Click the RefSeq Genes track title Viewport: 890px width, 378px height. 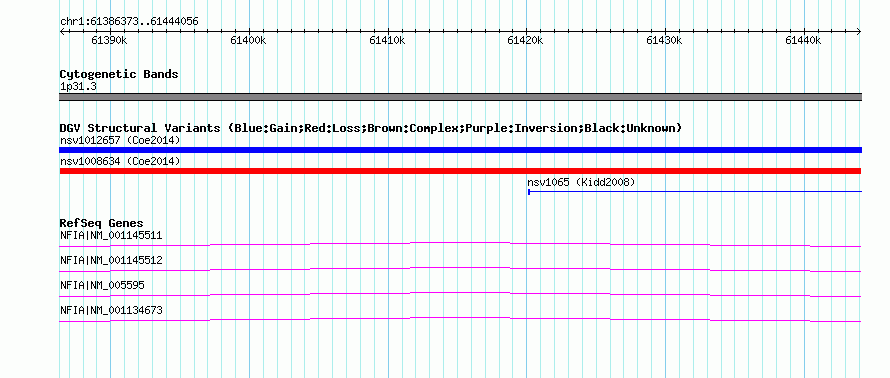[102, 223]
